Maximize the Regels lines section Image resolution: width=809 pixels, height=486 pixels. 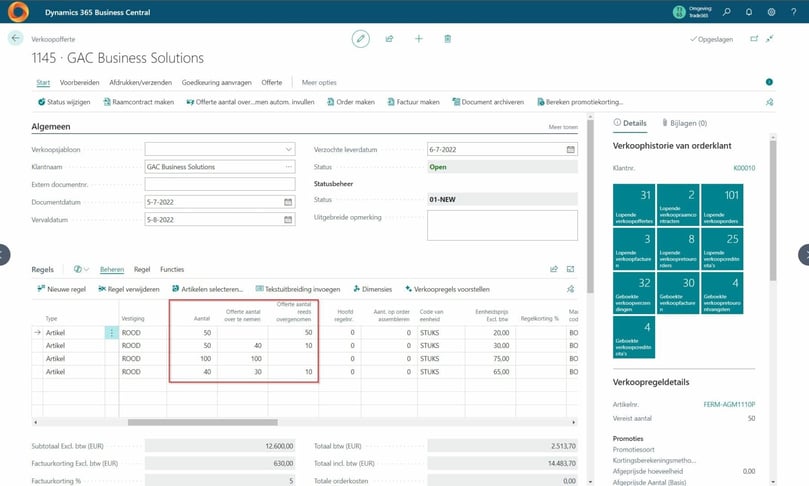(570, 269)
